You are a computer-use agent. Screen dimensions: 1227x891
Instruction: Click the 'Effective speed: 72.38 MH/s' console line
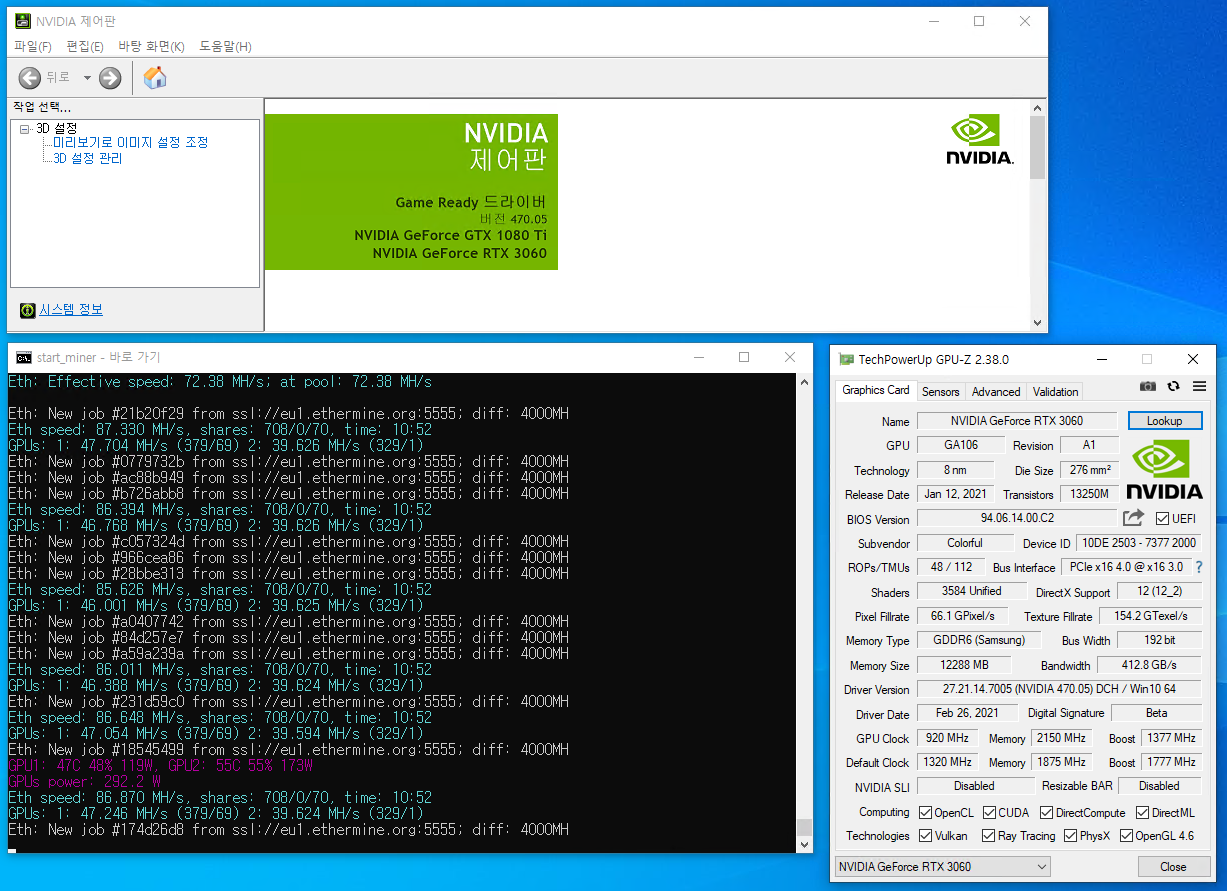(220, 382)
